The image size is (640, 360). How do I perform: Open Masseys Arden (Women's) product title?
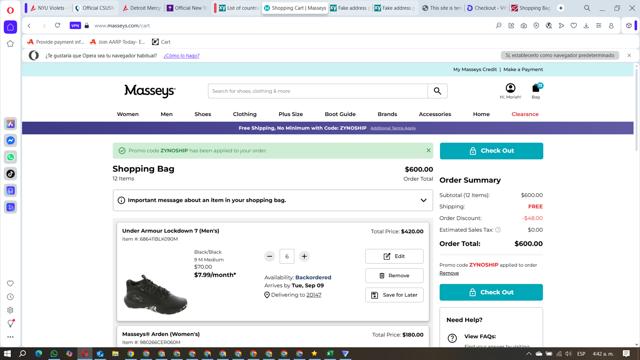coord(161,334)
